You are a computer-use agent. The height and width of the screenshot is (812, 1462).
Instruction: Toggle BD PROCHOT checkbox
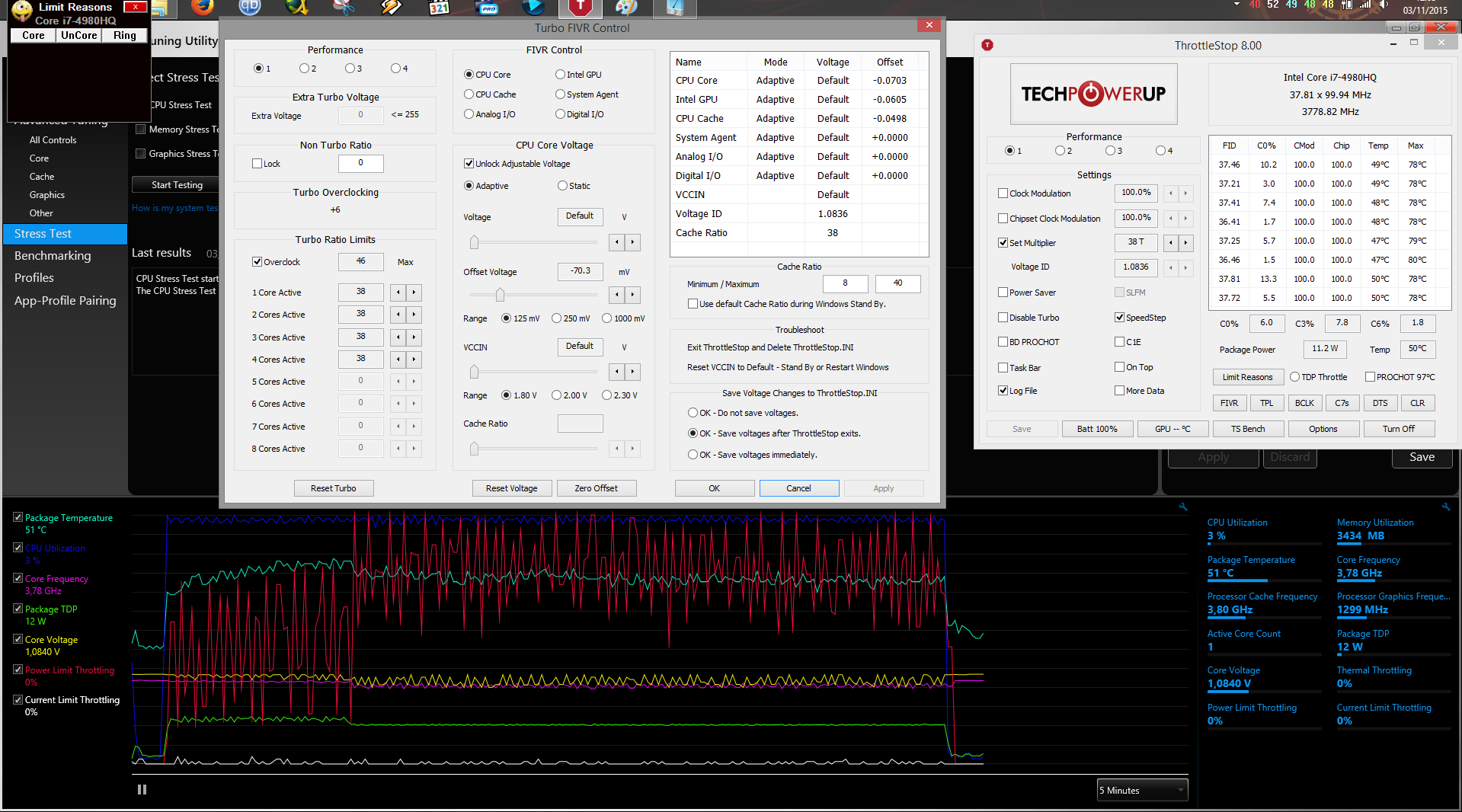coord(1003,342)
